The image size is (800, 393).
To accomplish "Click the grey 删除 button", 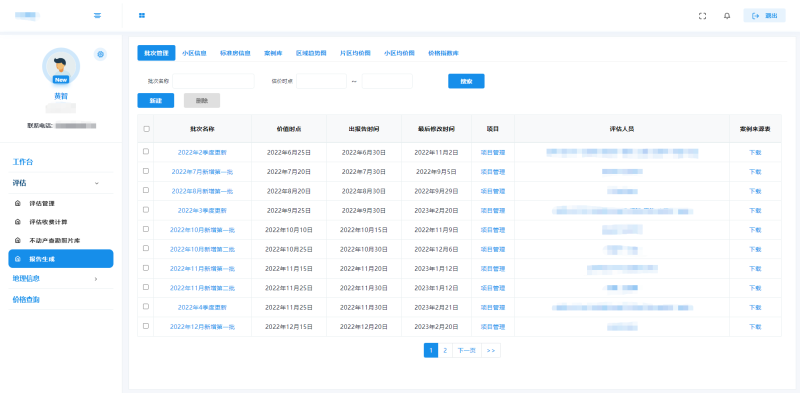I will tap(202, 101).
